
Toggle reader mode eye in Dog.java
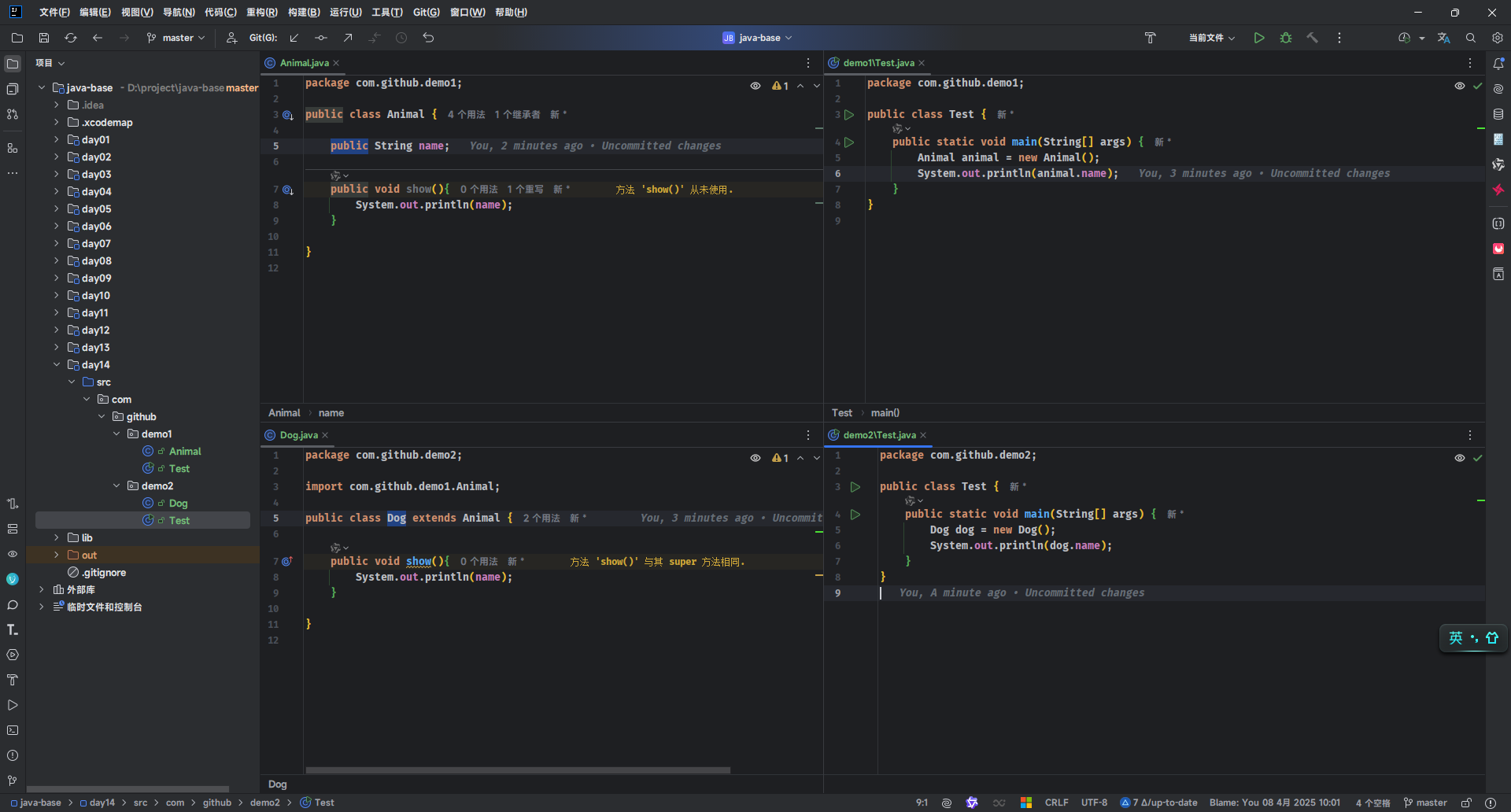(755, 458)
